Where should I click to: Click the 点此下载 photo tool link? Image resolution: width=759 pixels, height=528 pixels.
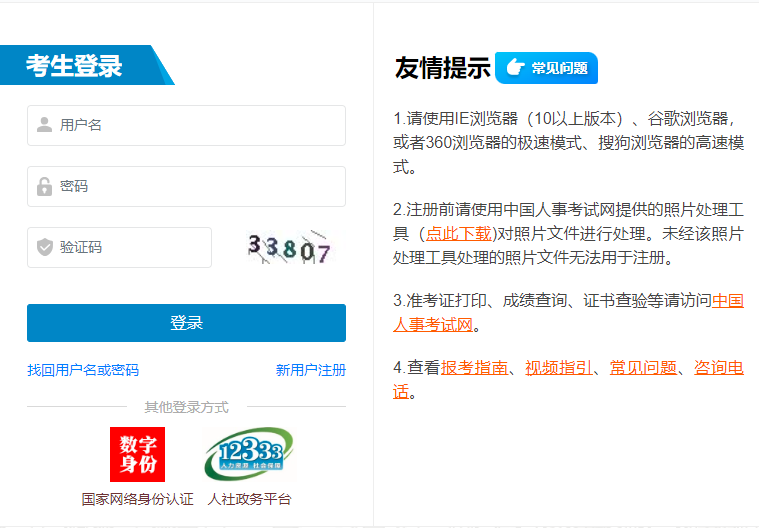tap(459, 233)
